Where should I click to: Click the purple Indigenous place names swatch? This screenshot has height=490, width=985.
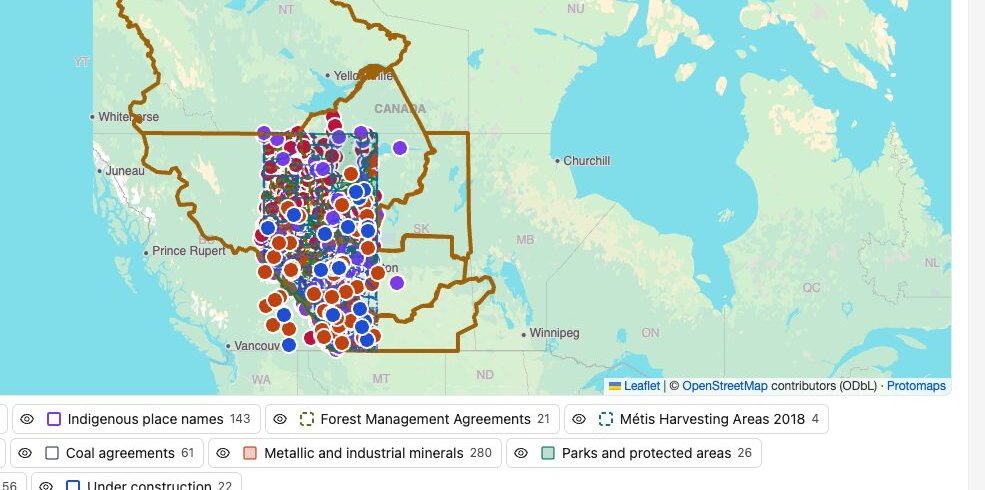54,419
